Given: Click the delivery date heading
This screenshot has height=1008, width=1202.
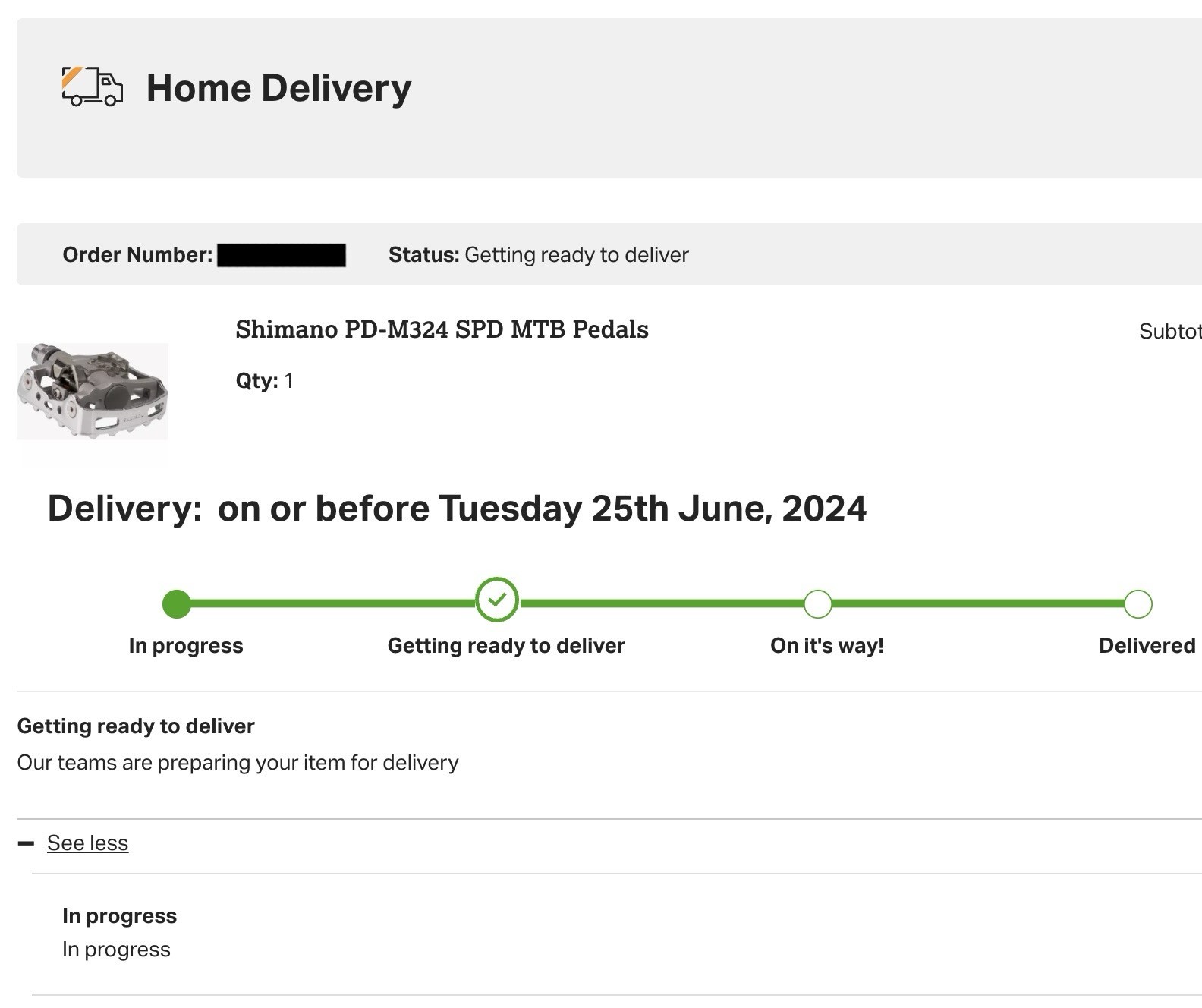Looking at the screenshot, I should [457, 509].
